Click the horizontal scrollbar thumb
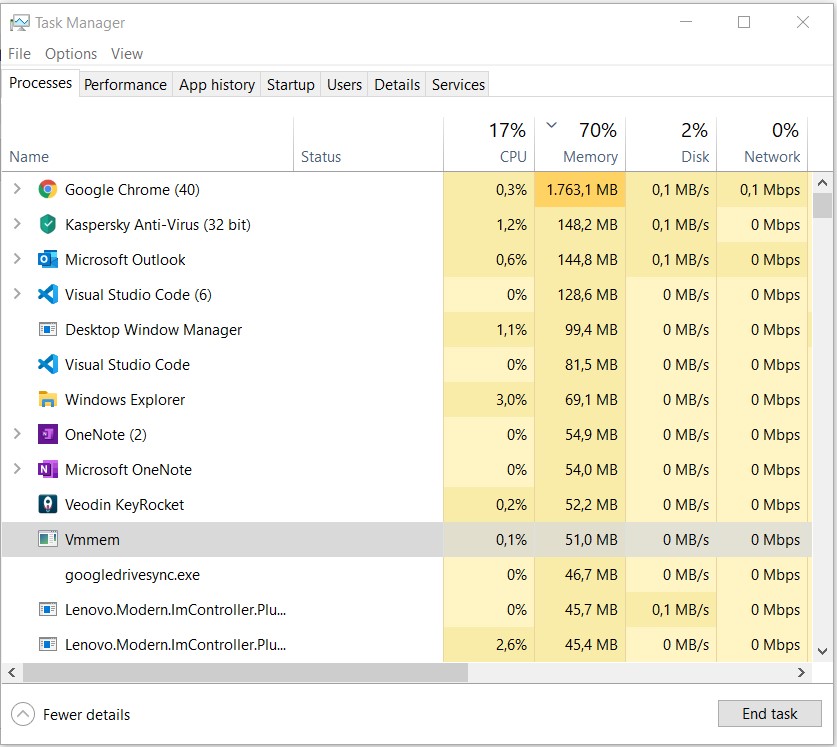The image size is (837, 747). click(x=246, y=673)
